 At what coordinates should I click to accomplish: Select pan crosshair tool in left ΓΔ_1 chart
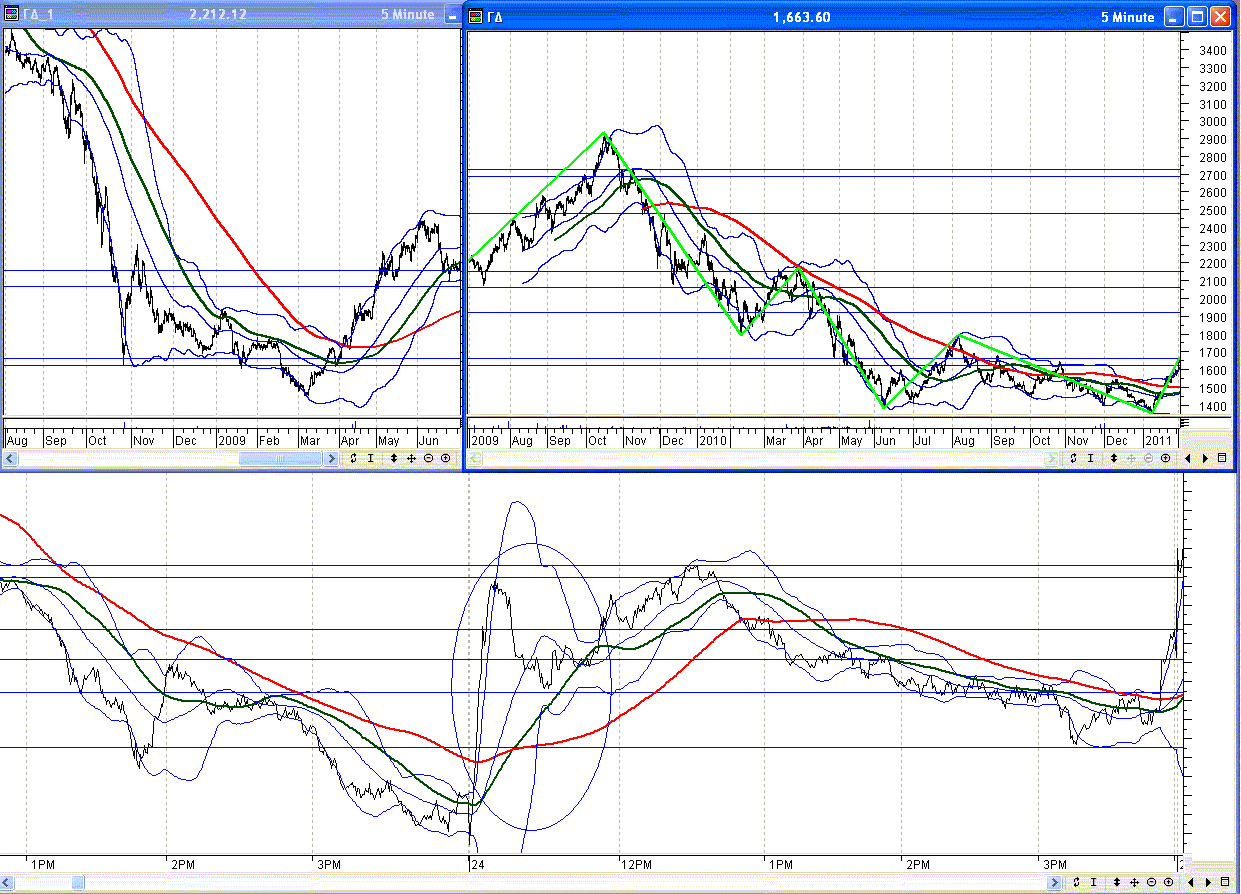click(x=411, y=458)
